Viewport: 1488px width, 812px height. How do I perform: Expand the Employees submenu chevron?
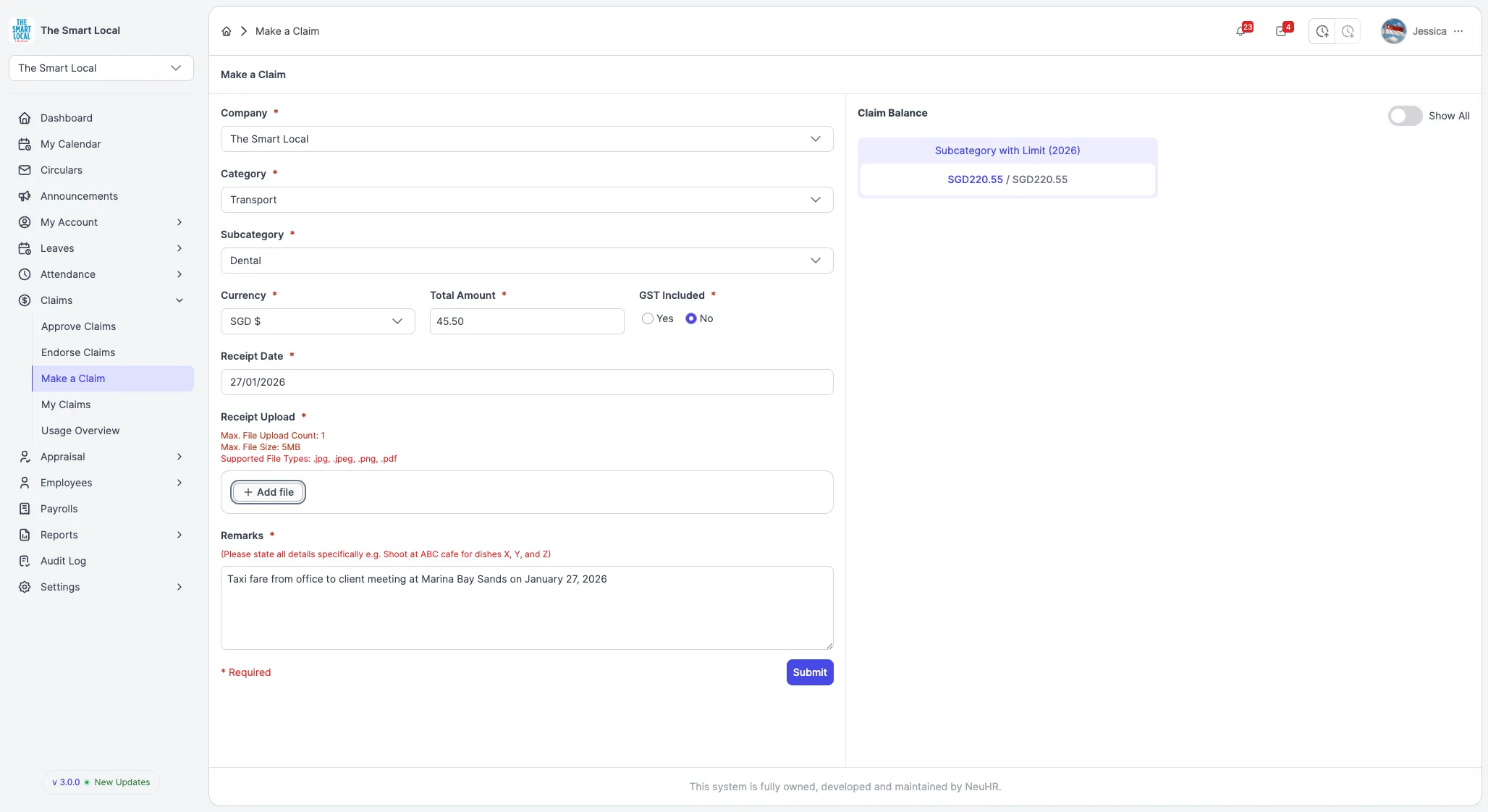click(179, 483)
